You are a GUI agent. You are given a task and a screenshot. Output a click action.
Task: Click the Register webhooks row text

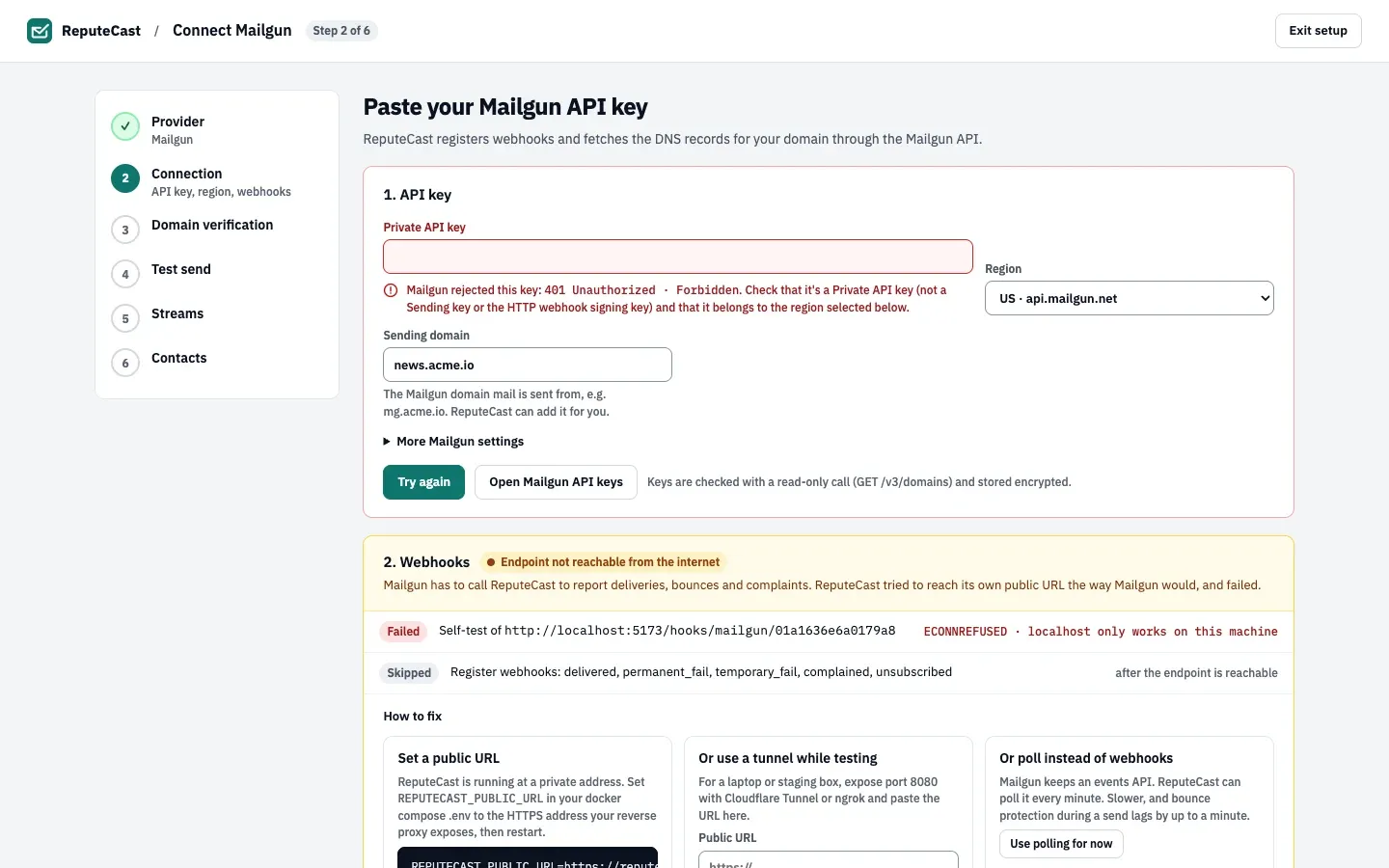pos(701,672)
